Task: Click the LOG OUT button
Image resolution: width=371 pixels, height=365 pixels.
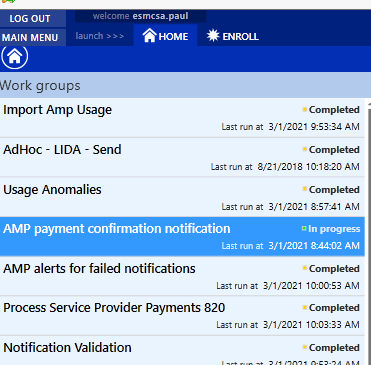Action: point(32,18)
